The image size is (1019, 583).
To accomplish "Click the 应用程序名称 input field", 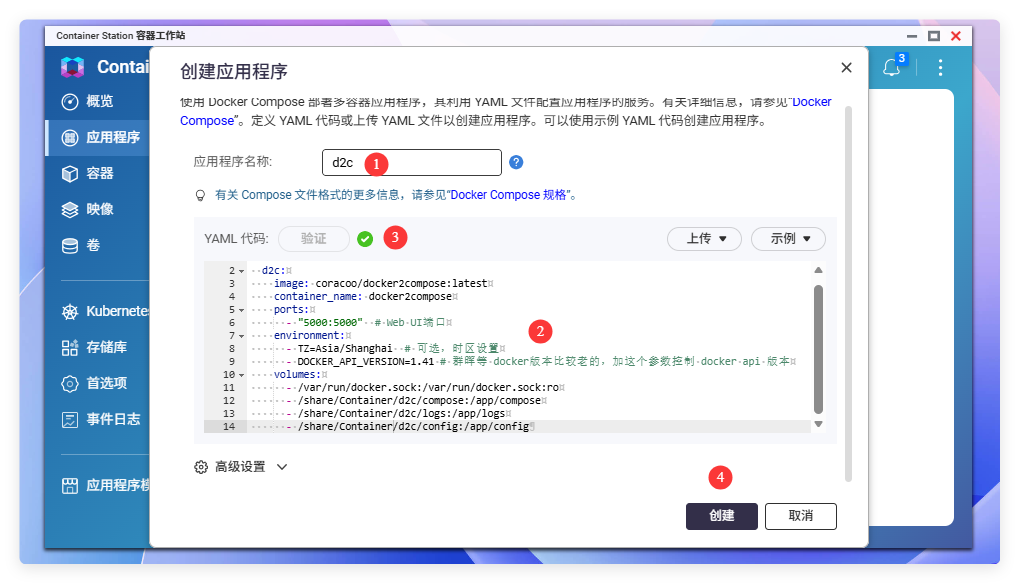I will 411,162.
